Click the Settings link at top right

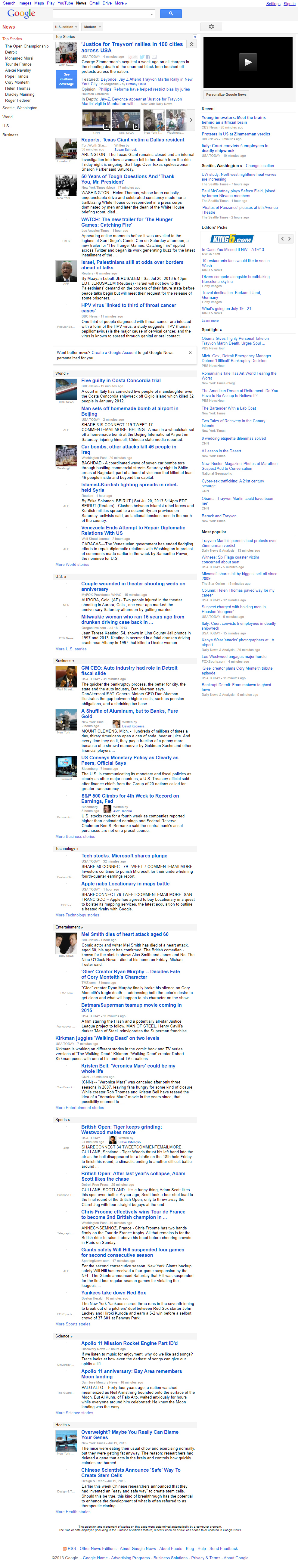[274, 4]
